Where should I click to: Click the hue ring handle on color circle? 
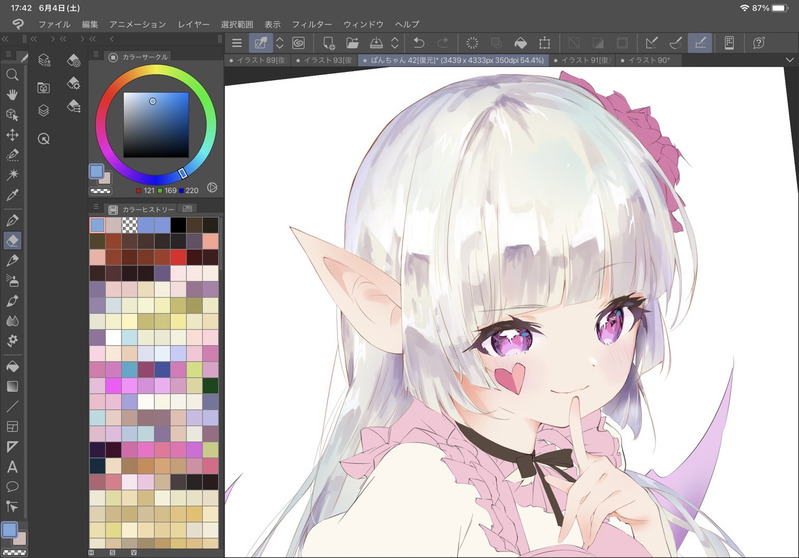(182, 173)
